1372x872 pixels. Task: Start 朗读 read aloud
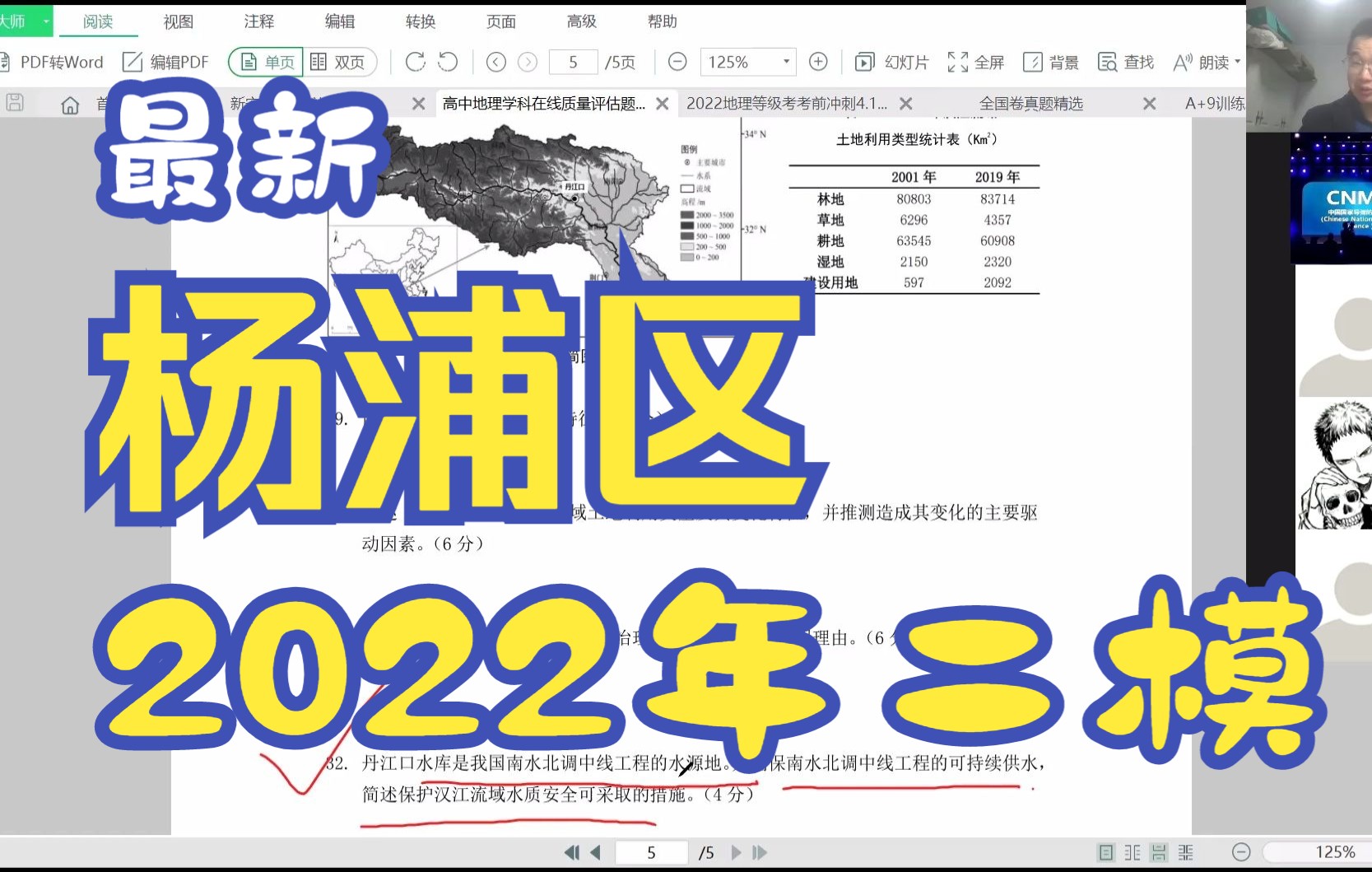coord(1201,62)
